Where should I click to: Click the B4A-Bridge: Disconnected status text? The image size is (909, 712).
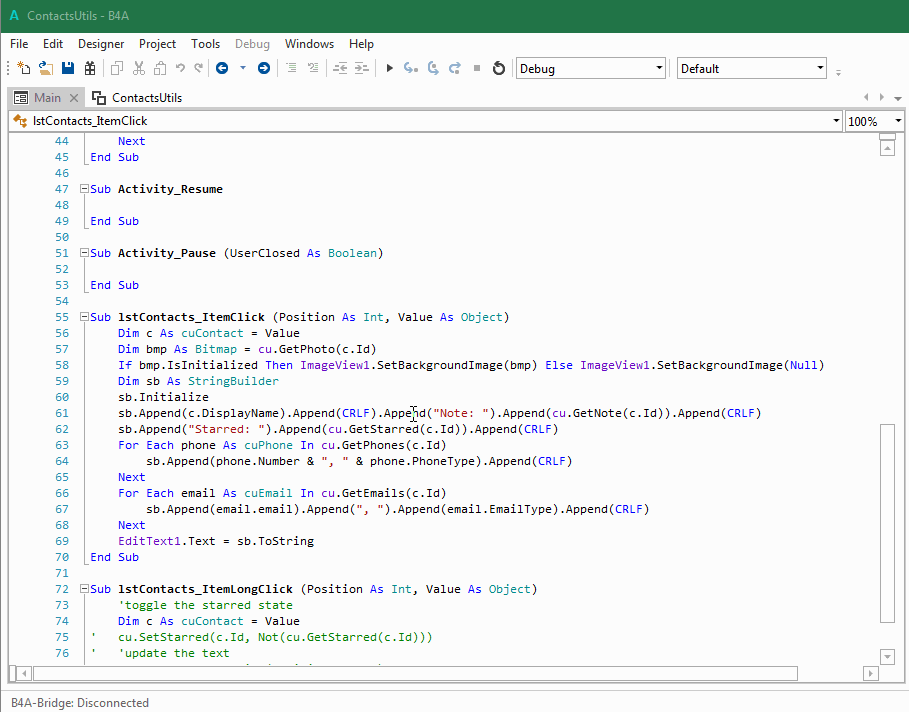(80, 703)
